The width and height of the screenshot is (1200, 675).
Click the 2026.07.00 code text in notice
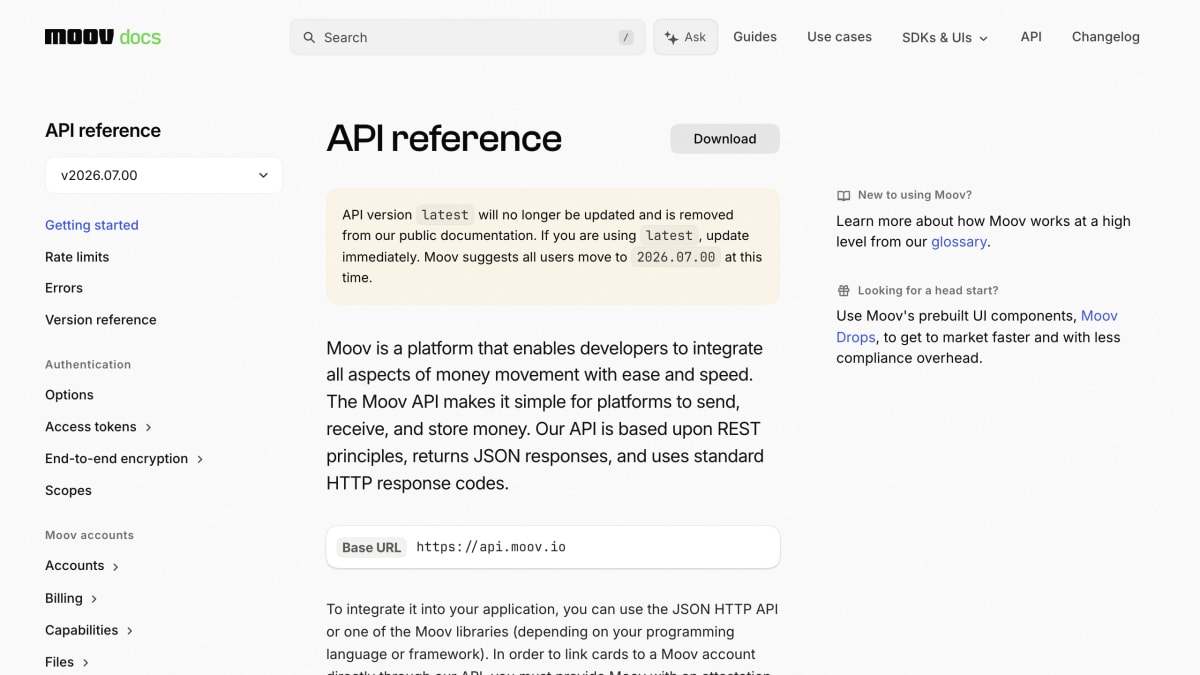pyautogui.click(x=676, y=257)
